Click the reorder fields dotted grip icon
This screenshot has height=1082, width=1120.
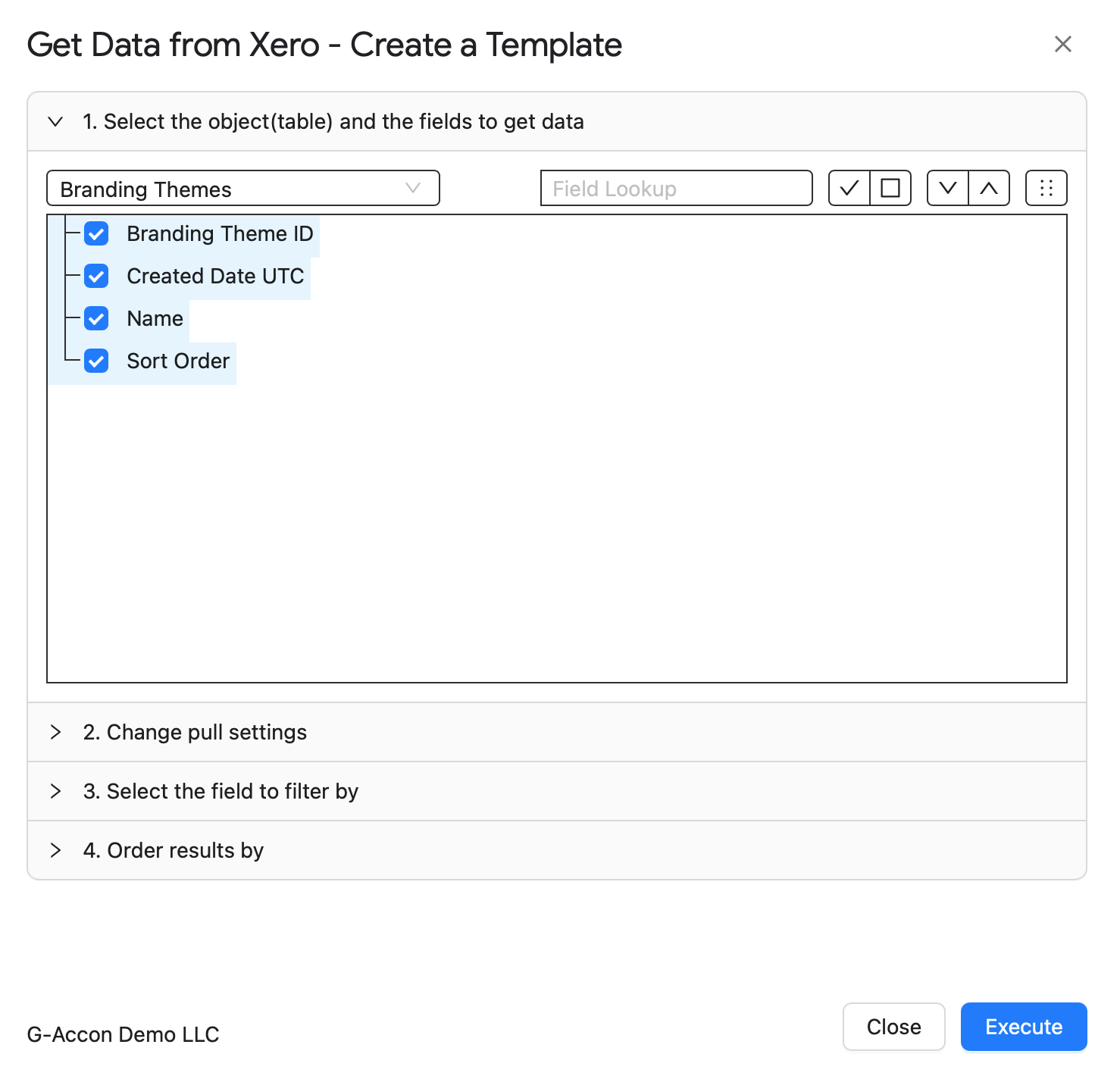tap(1046, 188)
